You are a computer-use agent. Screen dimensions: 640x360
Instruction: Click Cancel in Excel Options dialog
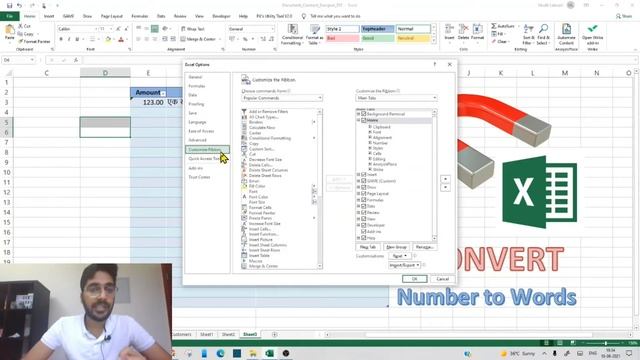[x=442, y=279]
